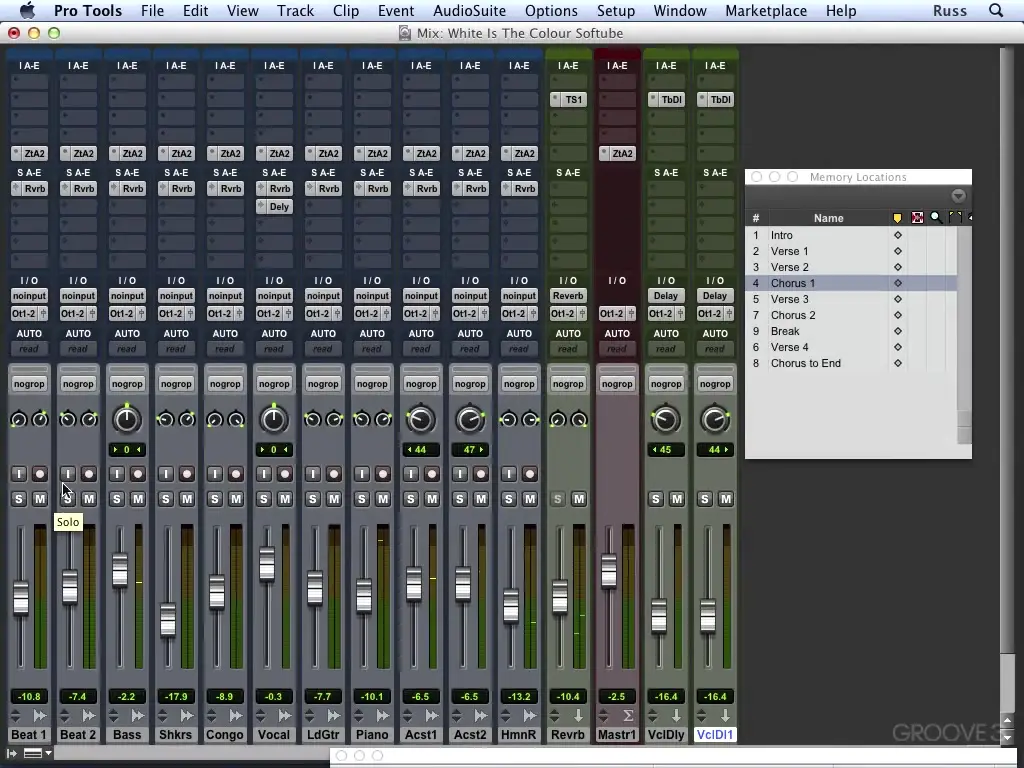Select the Vocal track name button

[x=274, y=735]
